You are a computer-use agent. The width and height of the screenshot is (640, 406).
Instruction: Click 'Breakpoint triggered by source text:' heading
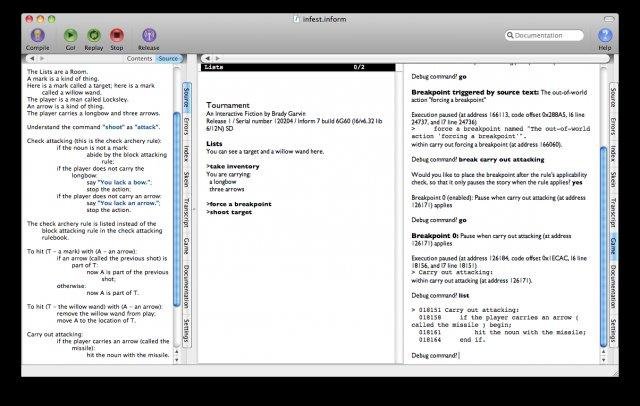[475, 93]
